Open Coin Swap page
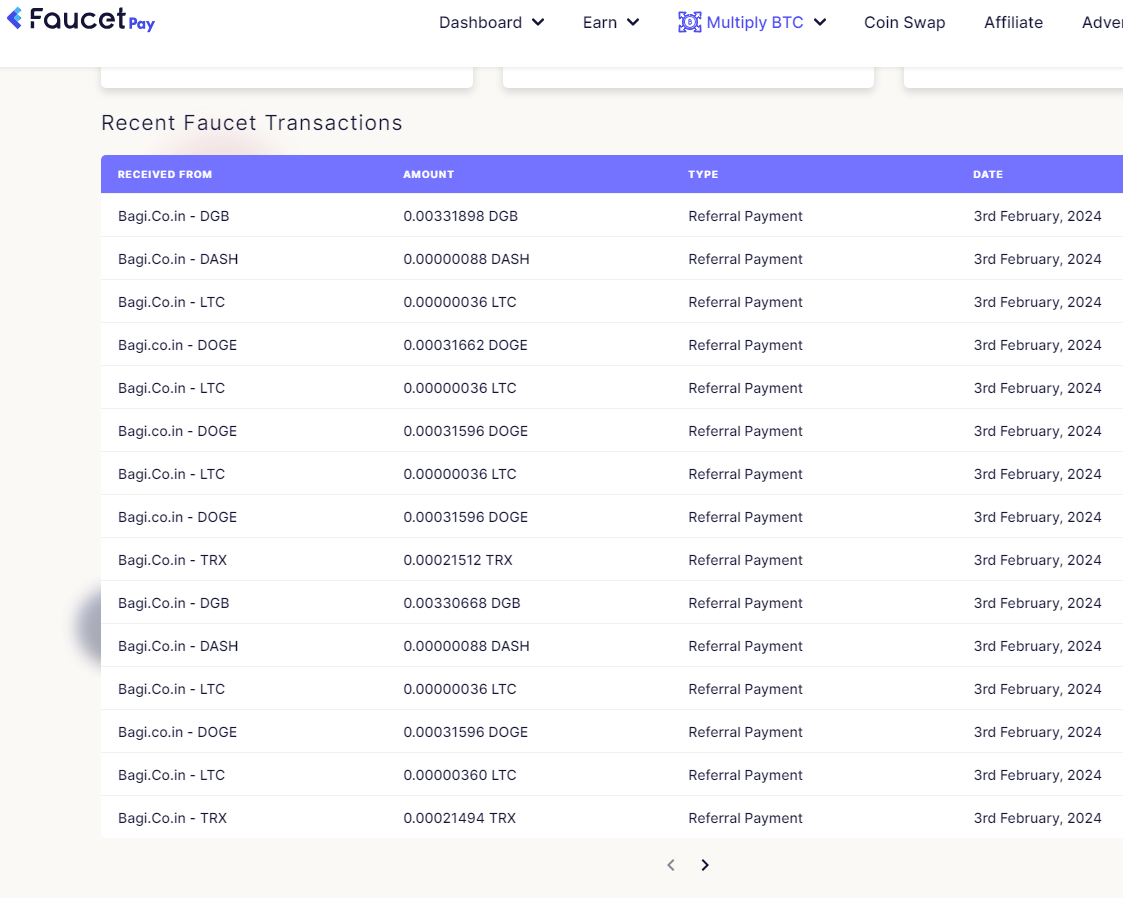Screen dimensions: 1123x898 [x=905, y=22]
